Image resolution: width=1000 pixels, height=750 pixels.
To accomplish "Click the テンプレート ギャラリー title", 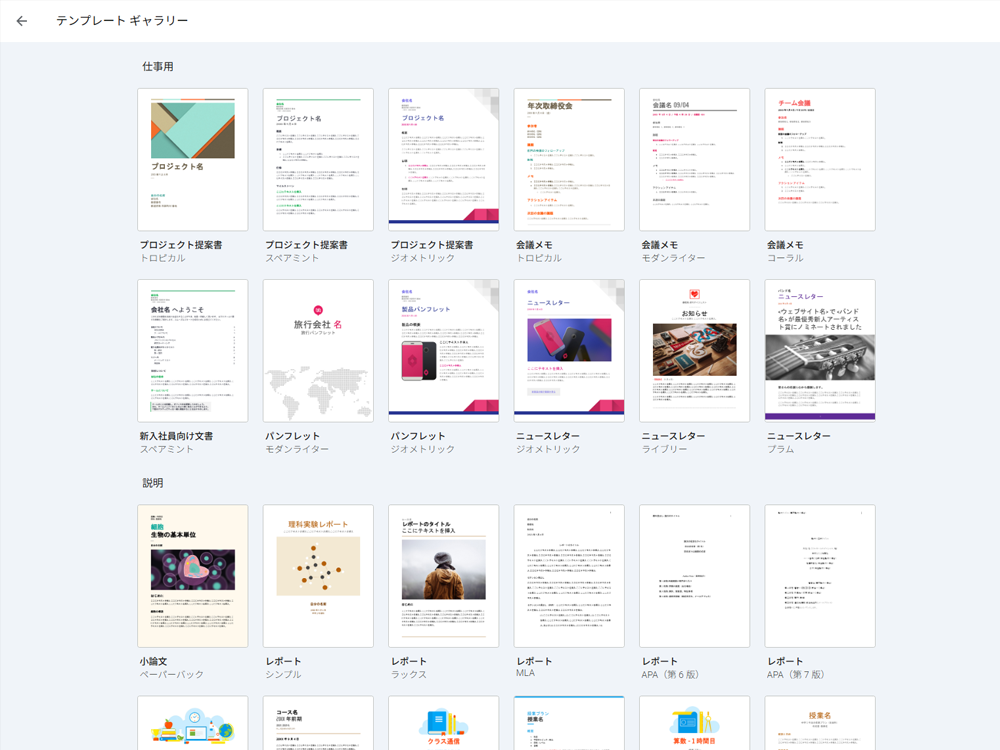I will pyautogui.click(x=122, y=21).
